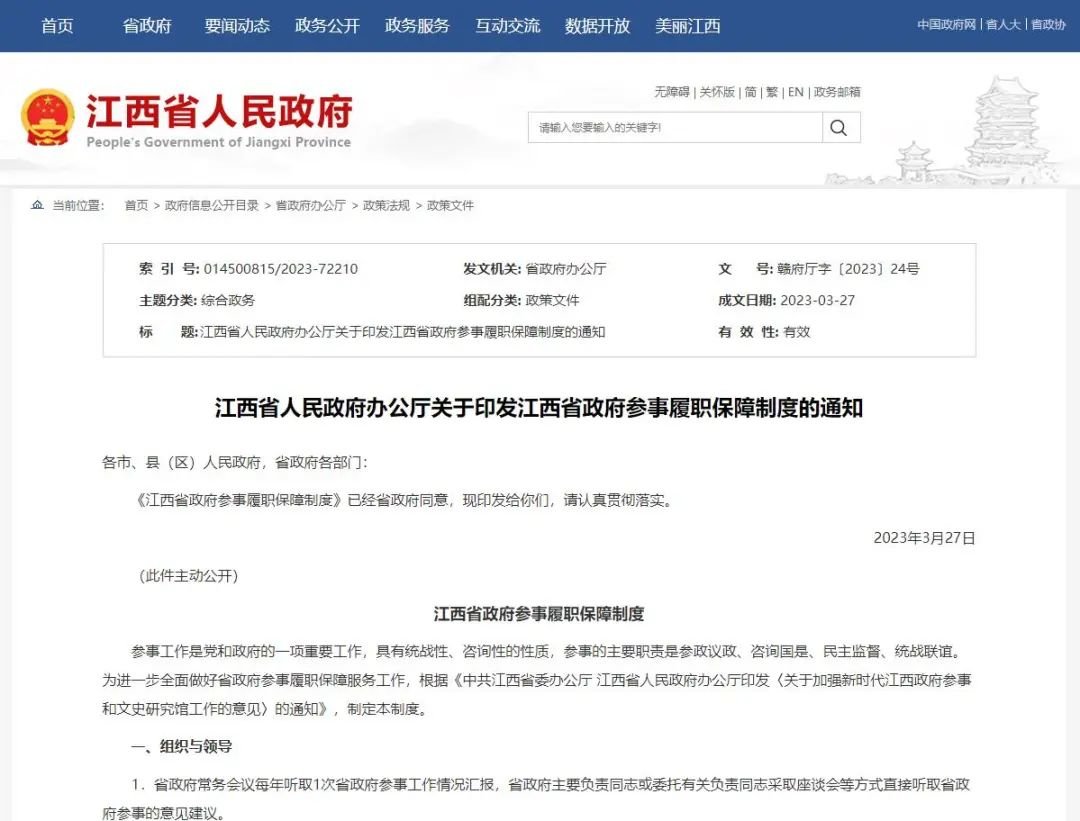Switch to simplified Chinese 简
Viewport: 1080px width, 821px height.
pos(751,92)
